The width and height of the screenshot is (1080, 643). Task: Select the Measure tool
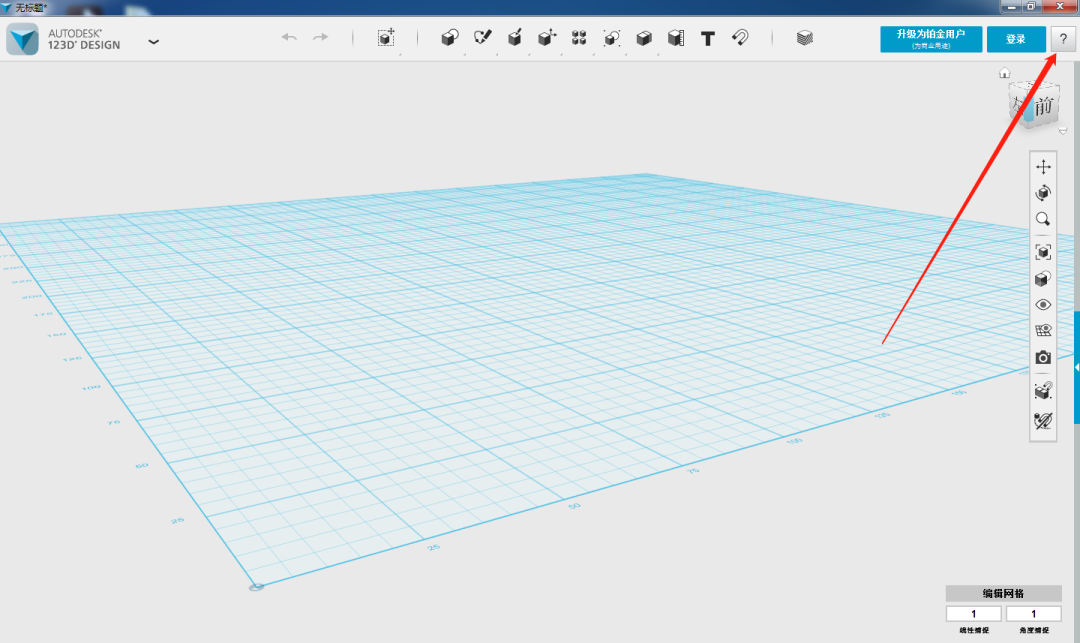(676, 38)
